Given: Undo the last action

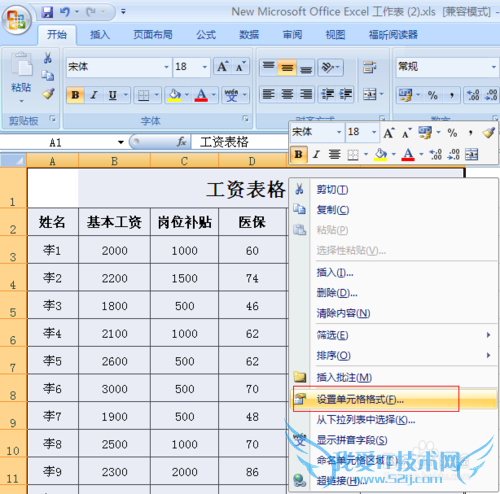Looking at the screenshot, I should coord(65,12).
